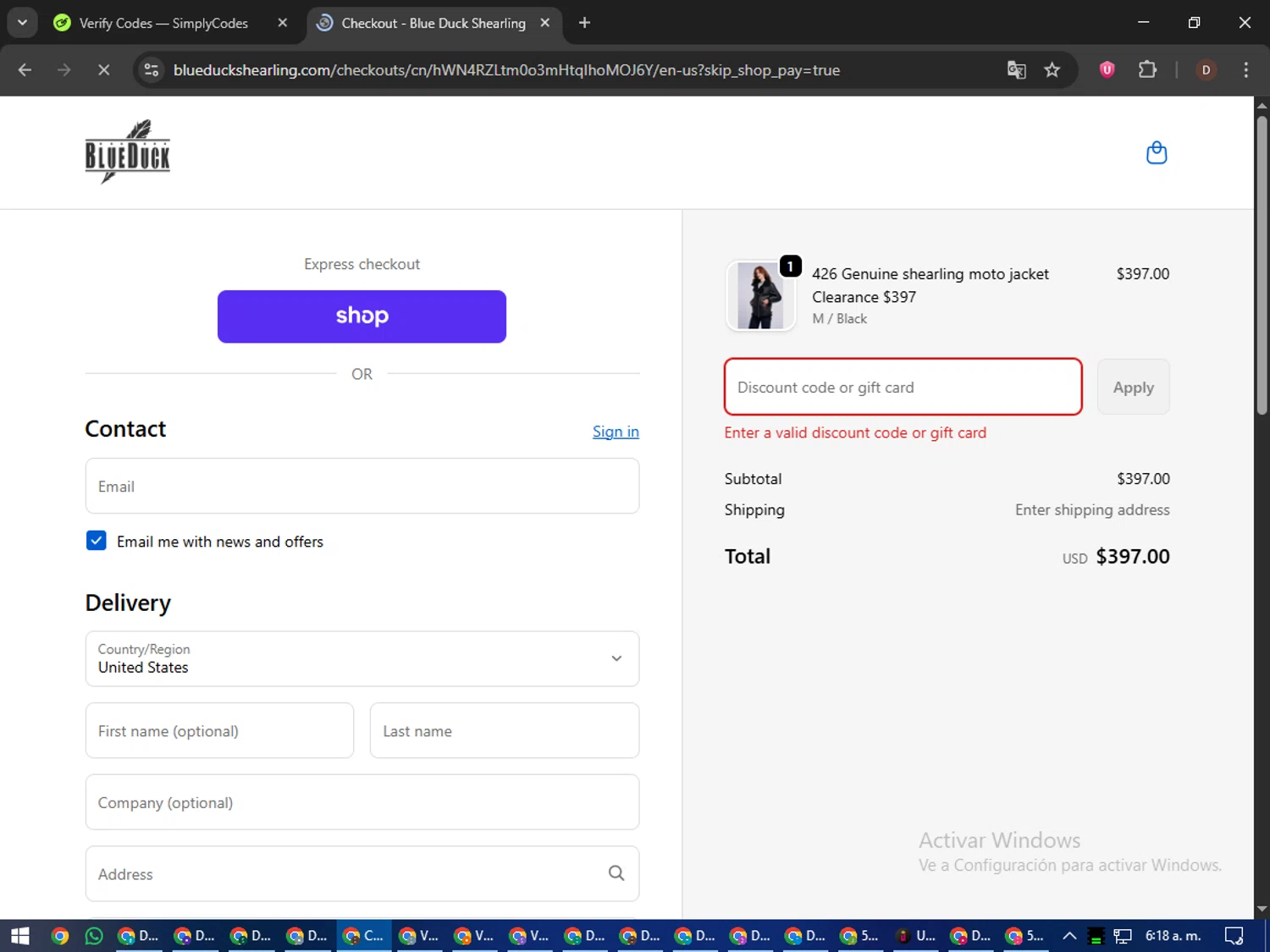
Task: Click the Apply discount button
Action: (x=1133, y=387)
